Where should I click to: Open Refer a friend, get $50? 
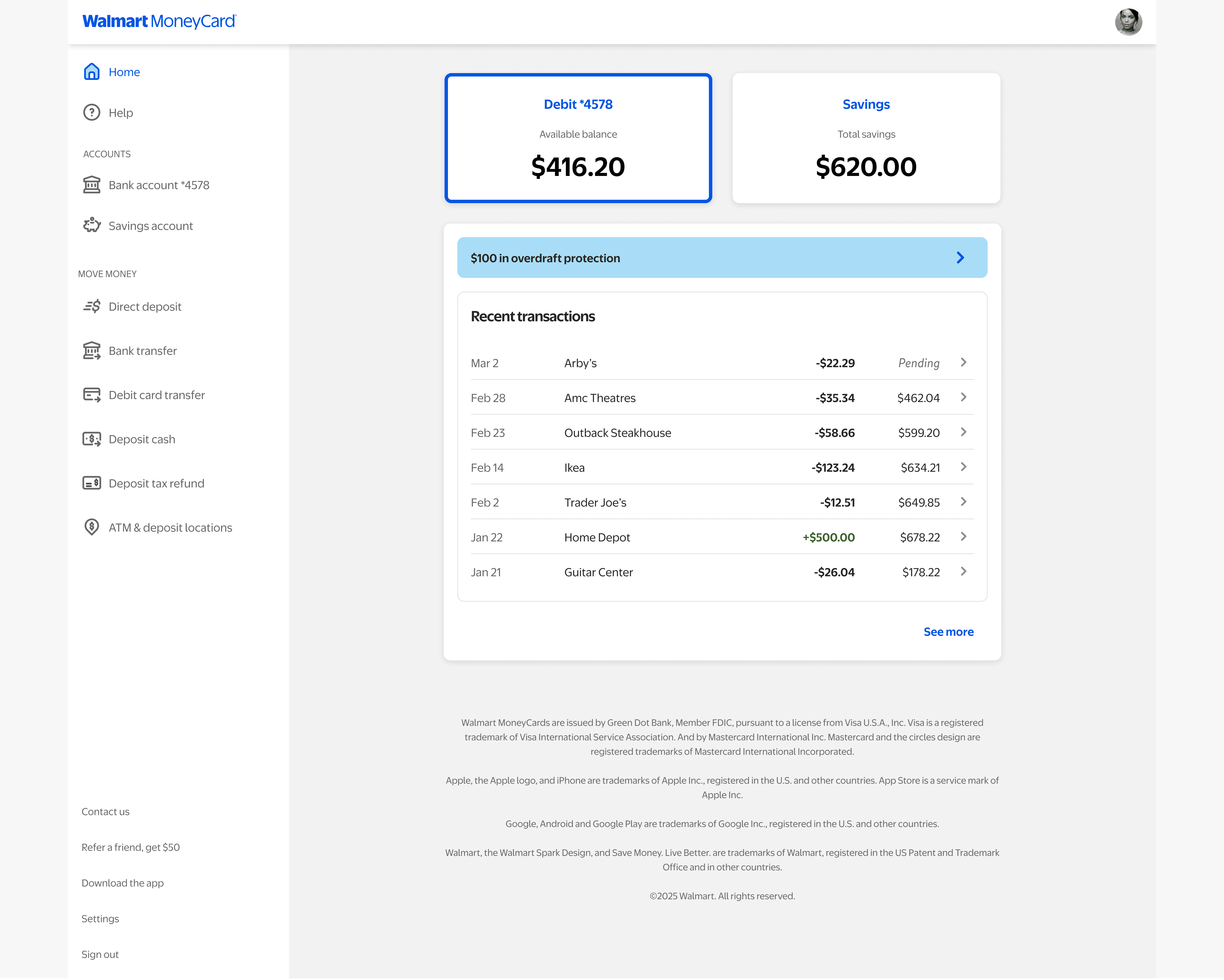(130, 847)
